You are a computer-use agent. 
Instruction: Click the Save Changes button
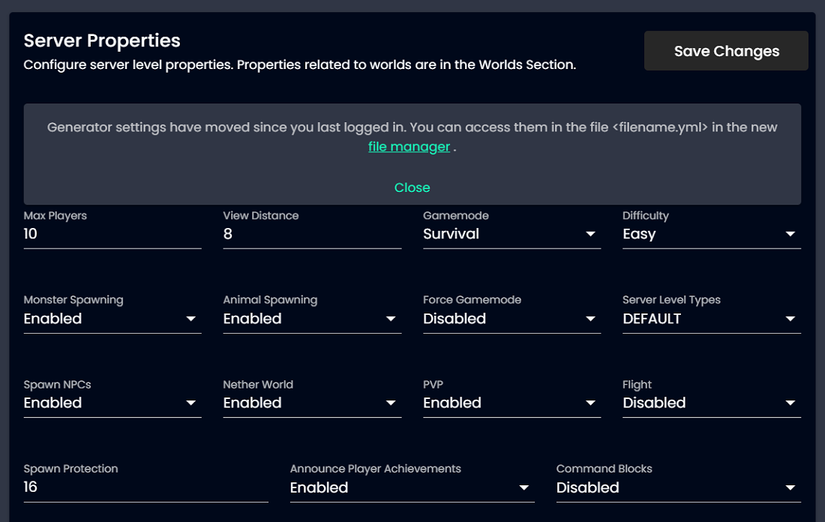[x=726, y=51]
